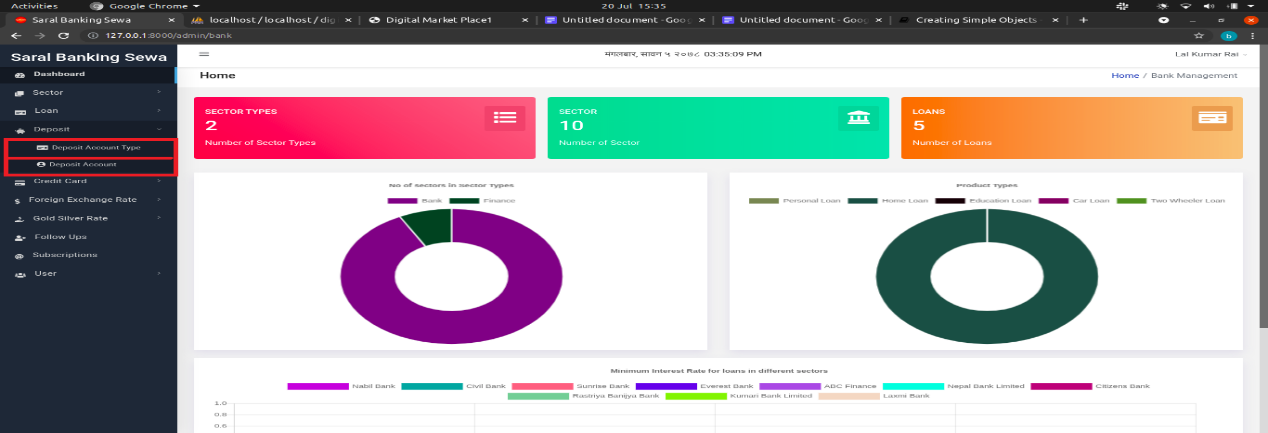Expand the Foreign Exchange Rate chevron
This screenshot has height=433, width=1268.
click(159, 200)
